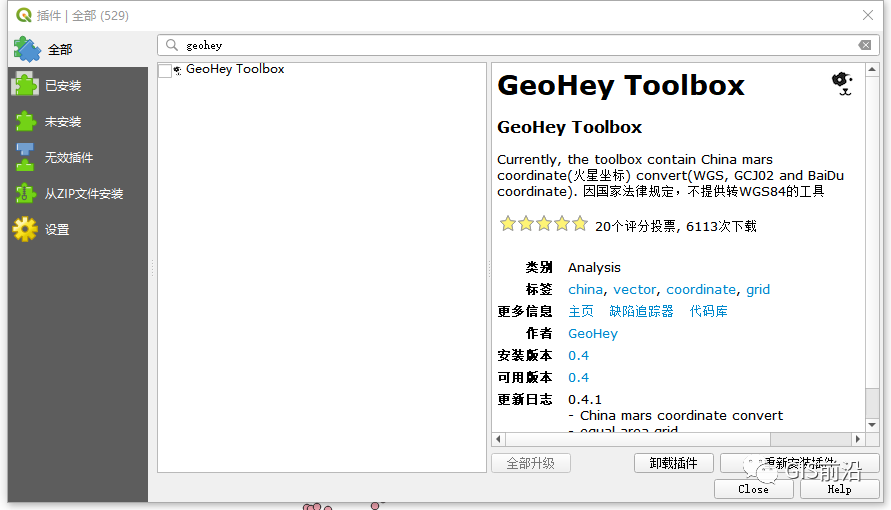Select the GeoHey Toolbox list entry
Image resolution: width=891 pixels, height=510 pixels.
tap(235, 69)
